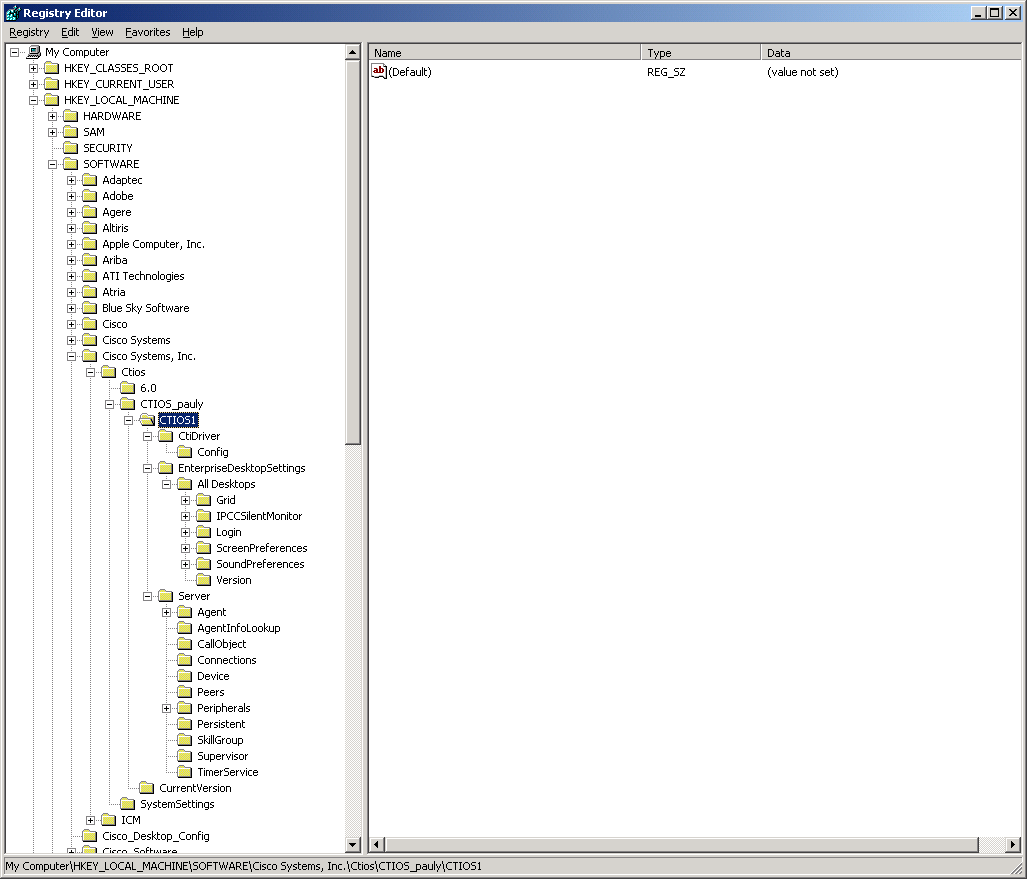Collapse the CTIOS_pauly key
The width and height of the screenshot is (1027, 879).
[109, 404]
